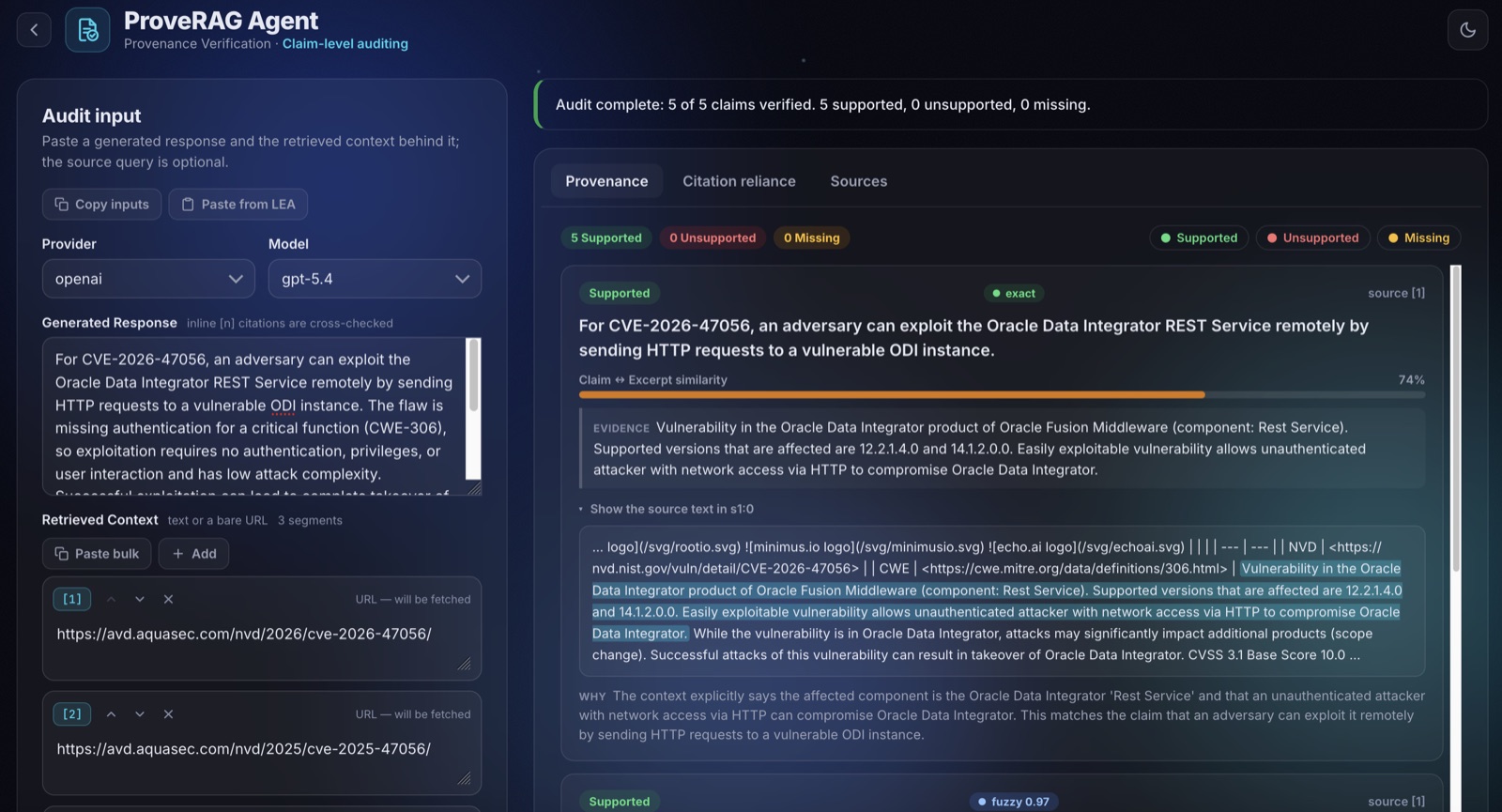This screenshot has height=812, width=1502.
Task: Click the Generated Response text area scrollbar
Action: click(474, 375)
